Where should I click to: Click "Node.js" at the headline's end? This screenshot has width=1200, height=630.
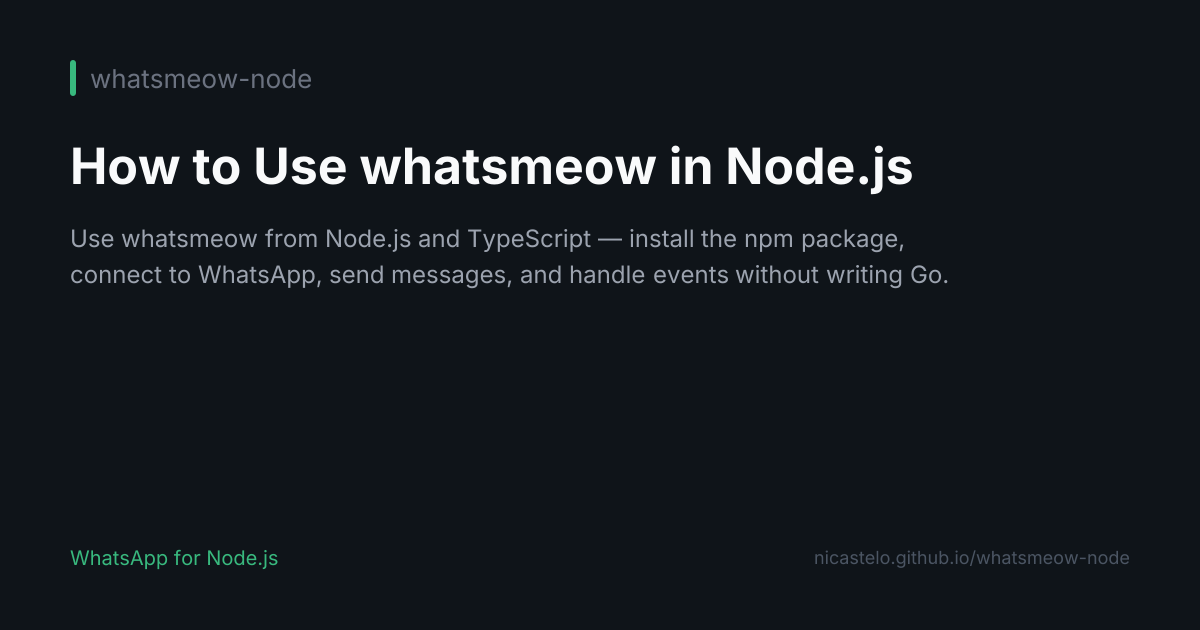pyautogui.click(x=819, y=166)
